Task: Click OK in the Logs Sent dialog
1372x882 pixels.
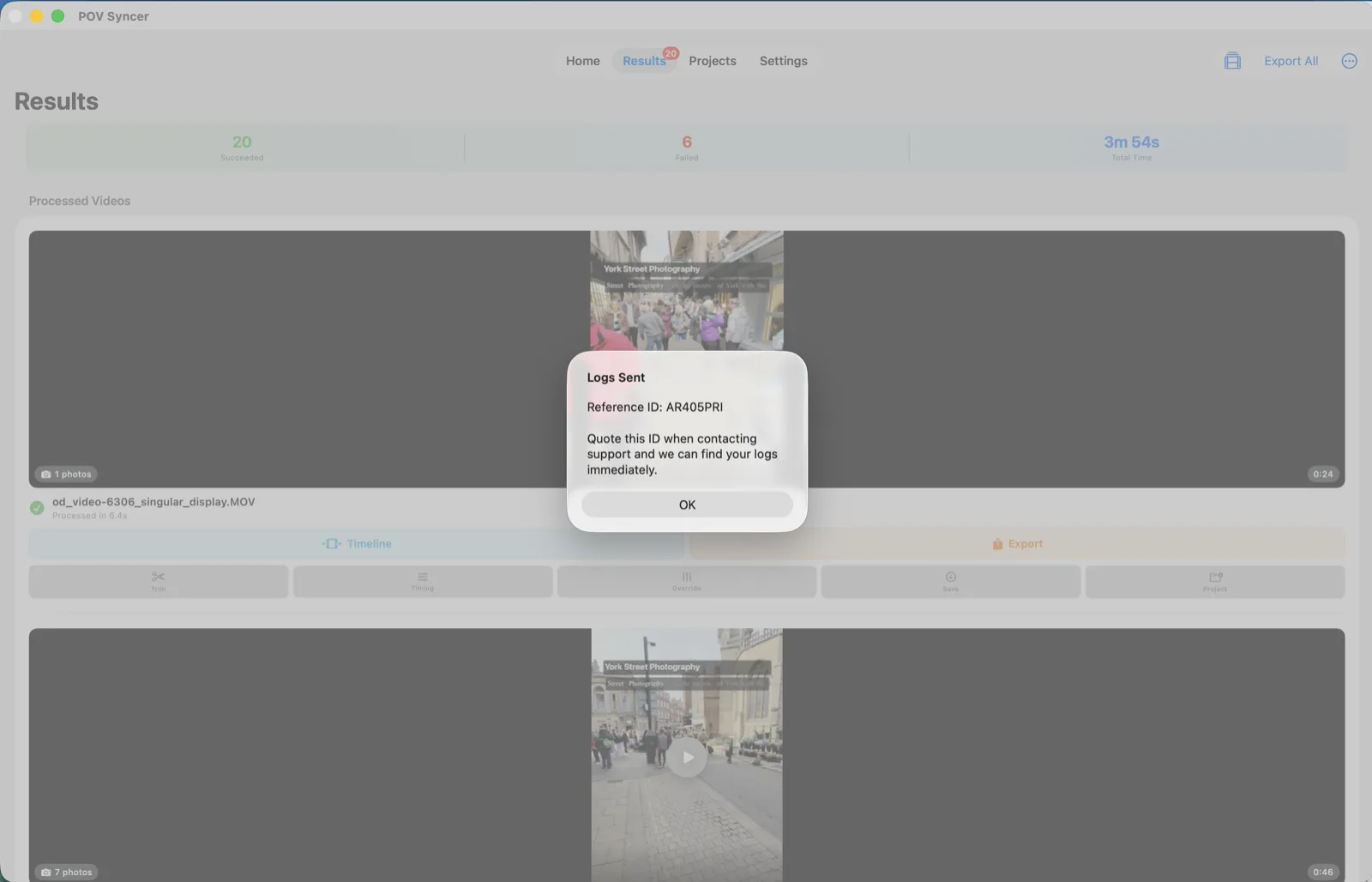Action: 687,504
